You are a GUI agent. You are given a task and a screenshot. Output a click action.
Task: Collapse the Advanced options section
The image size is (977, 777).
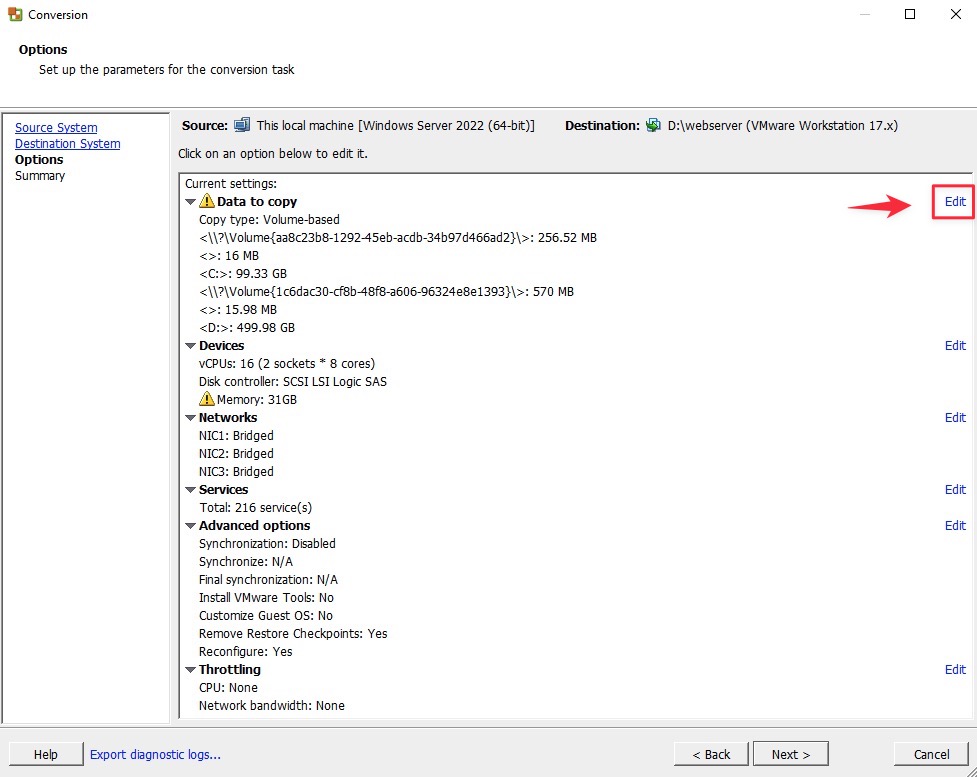pos(191,526)
